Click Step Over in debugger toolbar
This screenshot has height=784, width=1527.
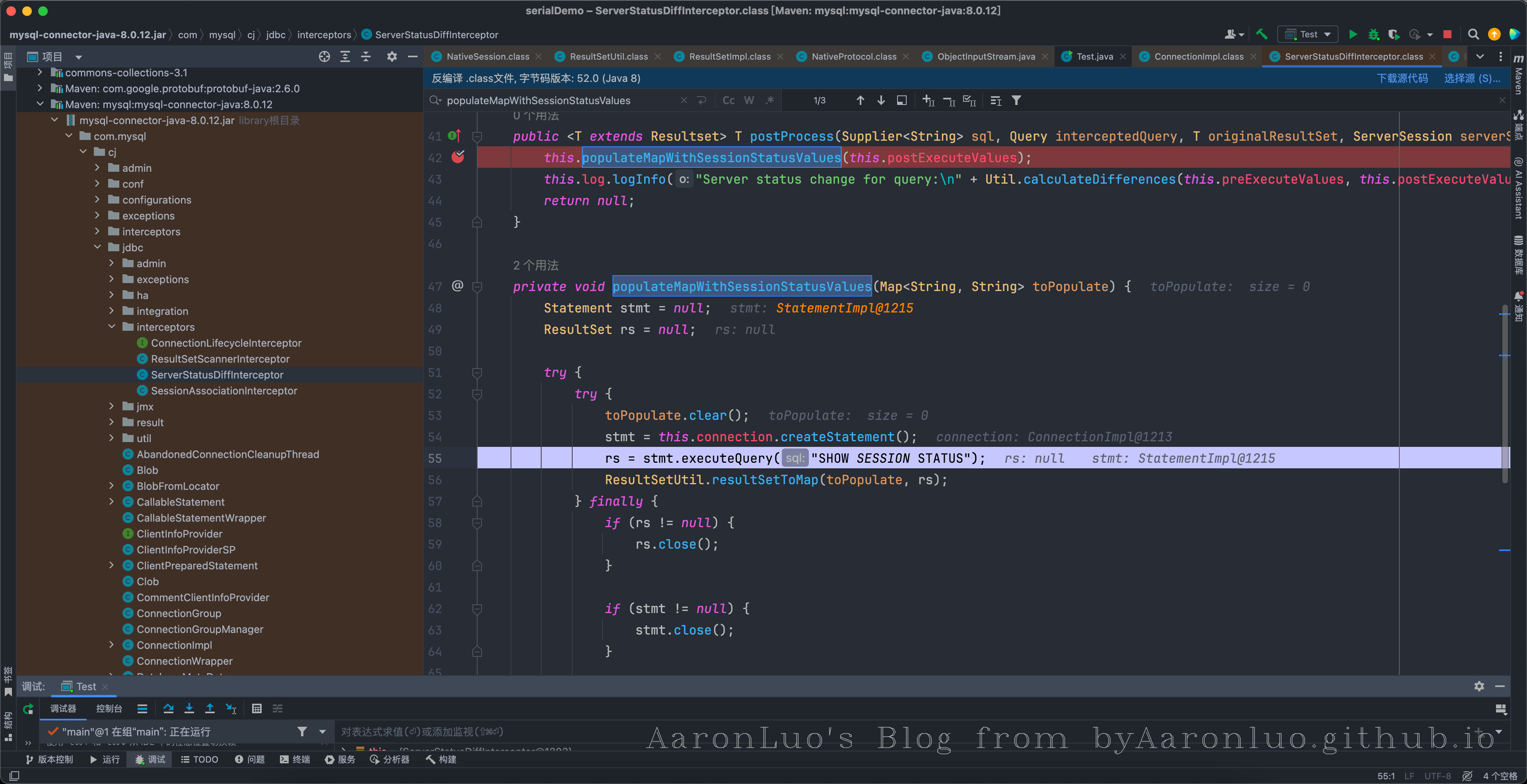[168, 708]
